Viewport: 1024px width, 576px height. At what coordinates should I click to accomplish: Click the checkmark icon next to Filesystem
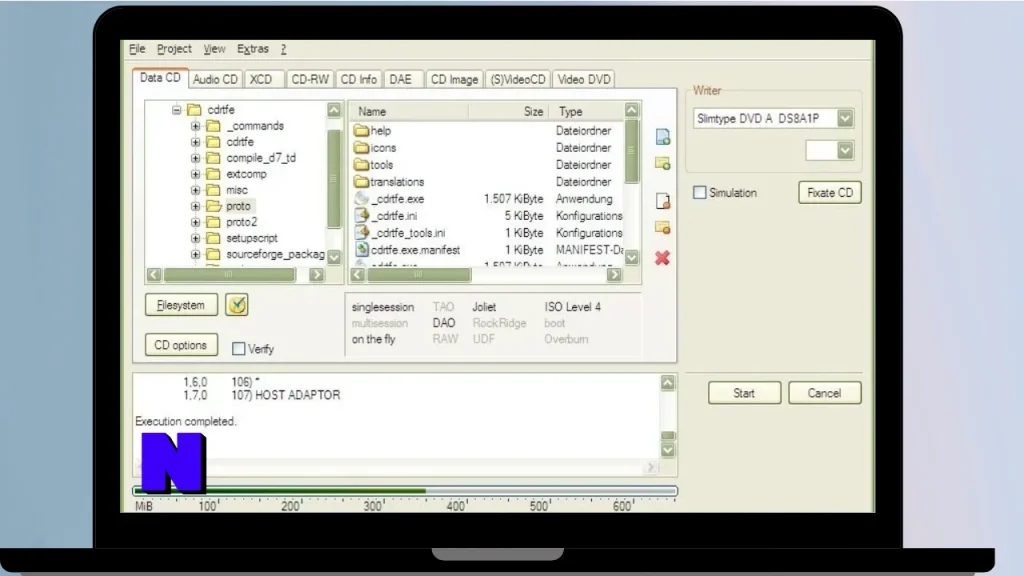pos(236,305)
